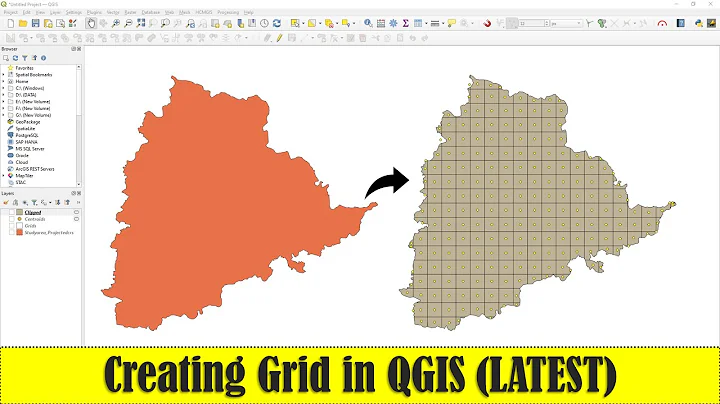720x404 pixels.
Task: Expand the Spatial Bookmarks tree node
Action: (x=4, y=74)
